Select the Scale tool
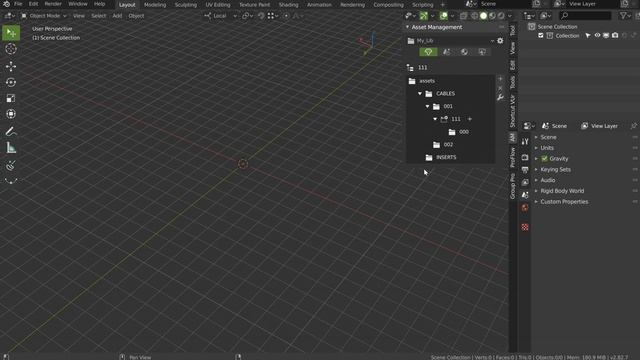The width and height of the screenshot is (640, 360). tap(11, 98)
